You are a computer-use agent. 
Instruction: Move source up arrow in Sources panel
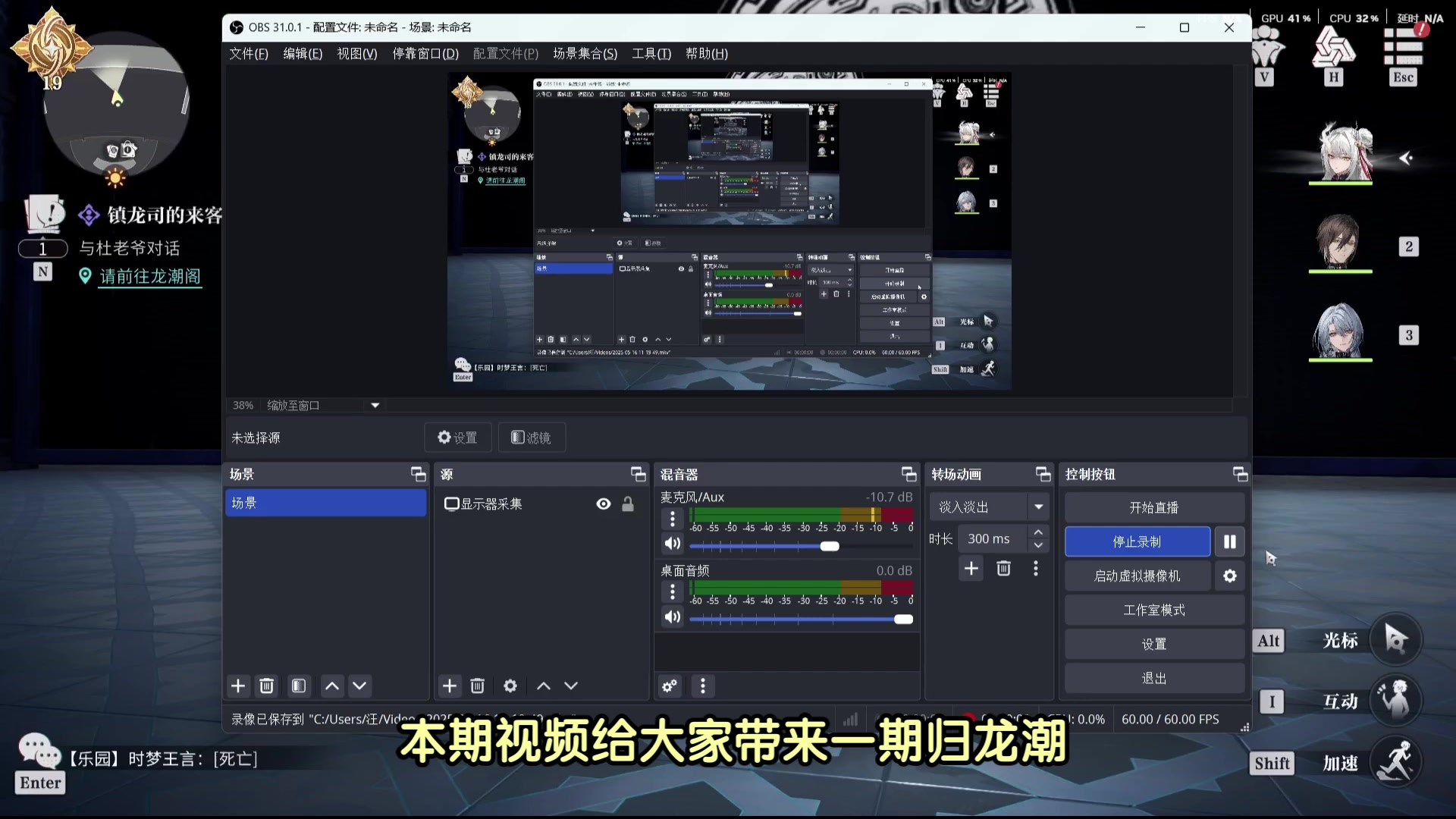pyautogui.click(x=544, y=686)
